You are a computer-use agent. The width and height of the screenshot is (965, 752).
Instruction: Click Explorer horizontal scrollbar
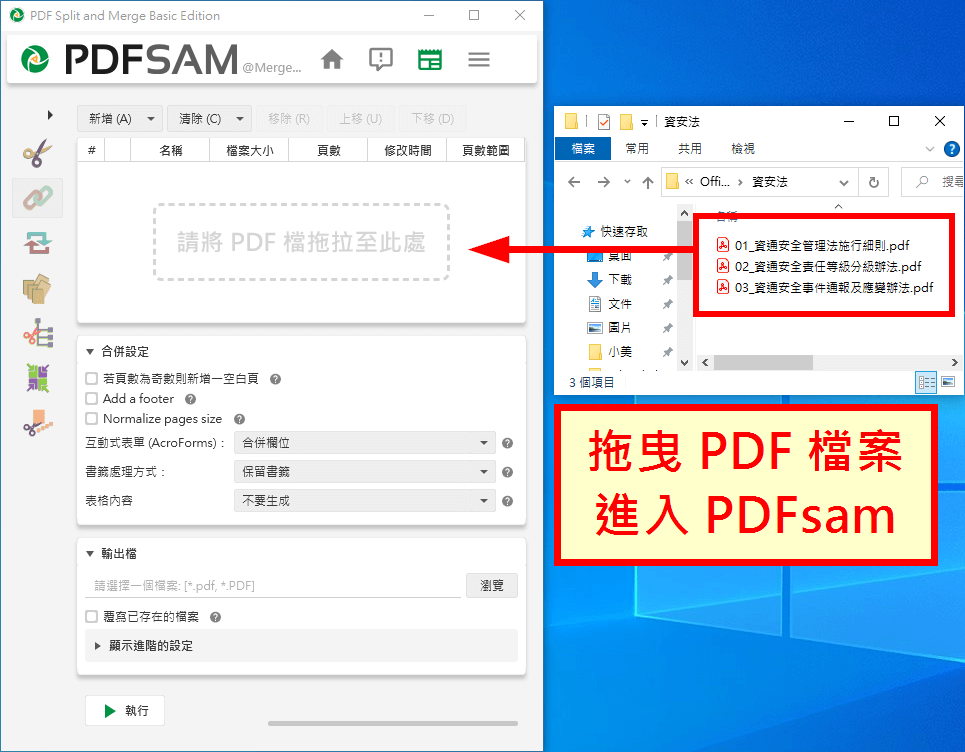(763, 362)
